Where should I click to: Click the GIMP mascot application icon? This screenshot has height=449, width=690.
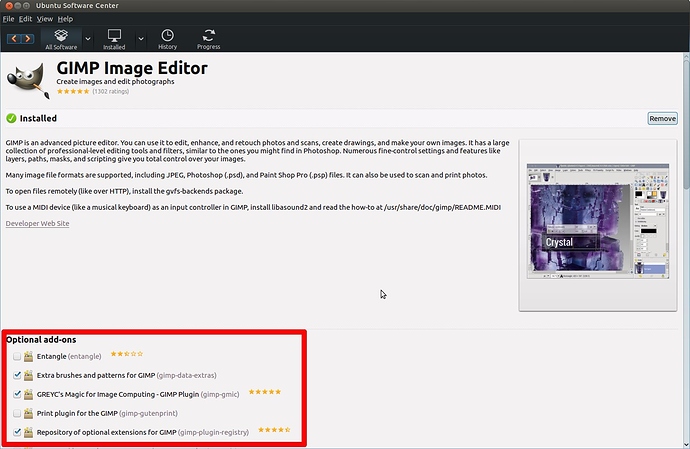coord(27,81)
